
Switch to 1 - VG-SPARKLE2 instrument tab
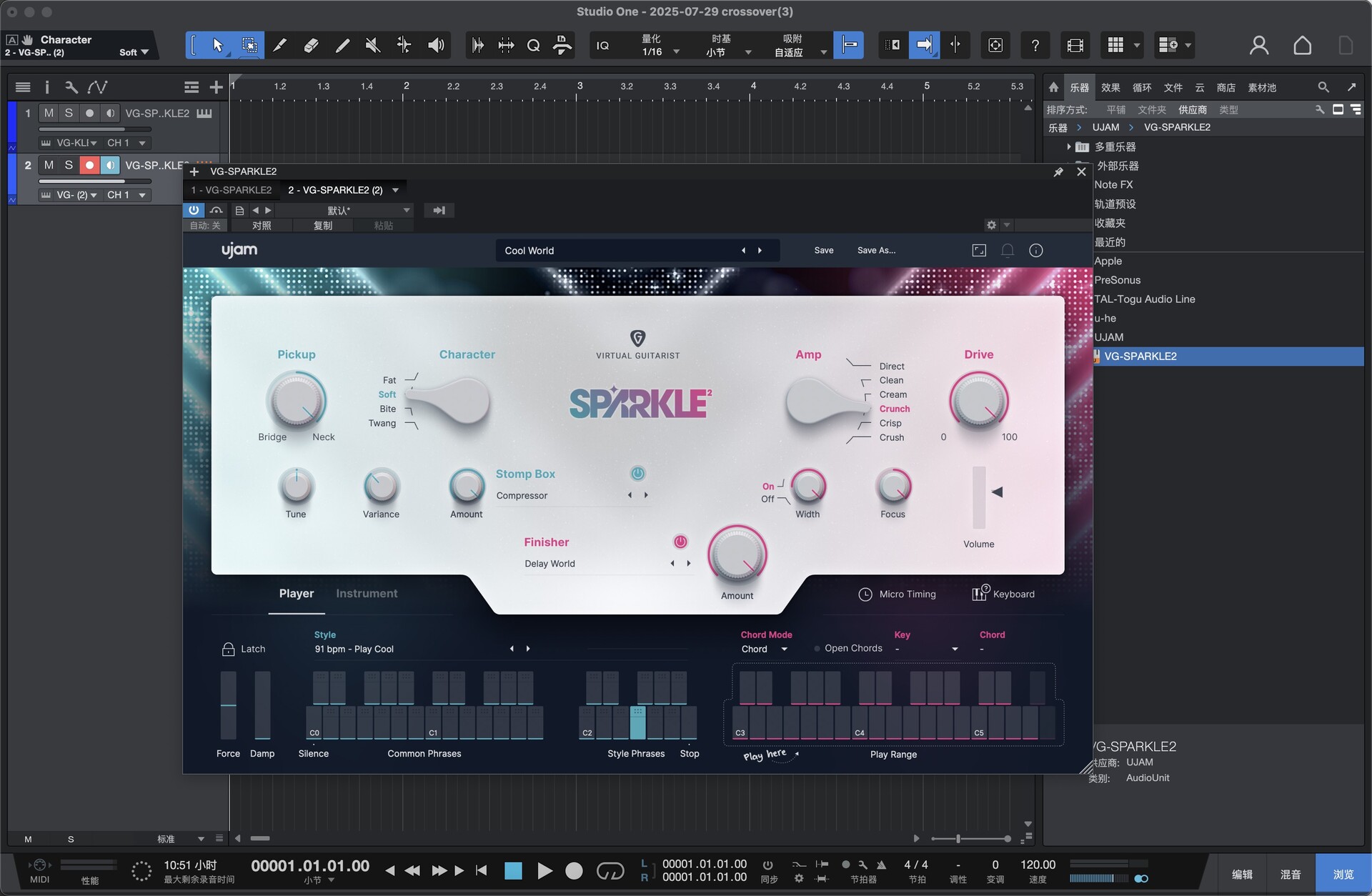232,190
